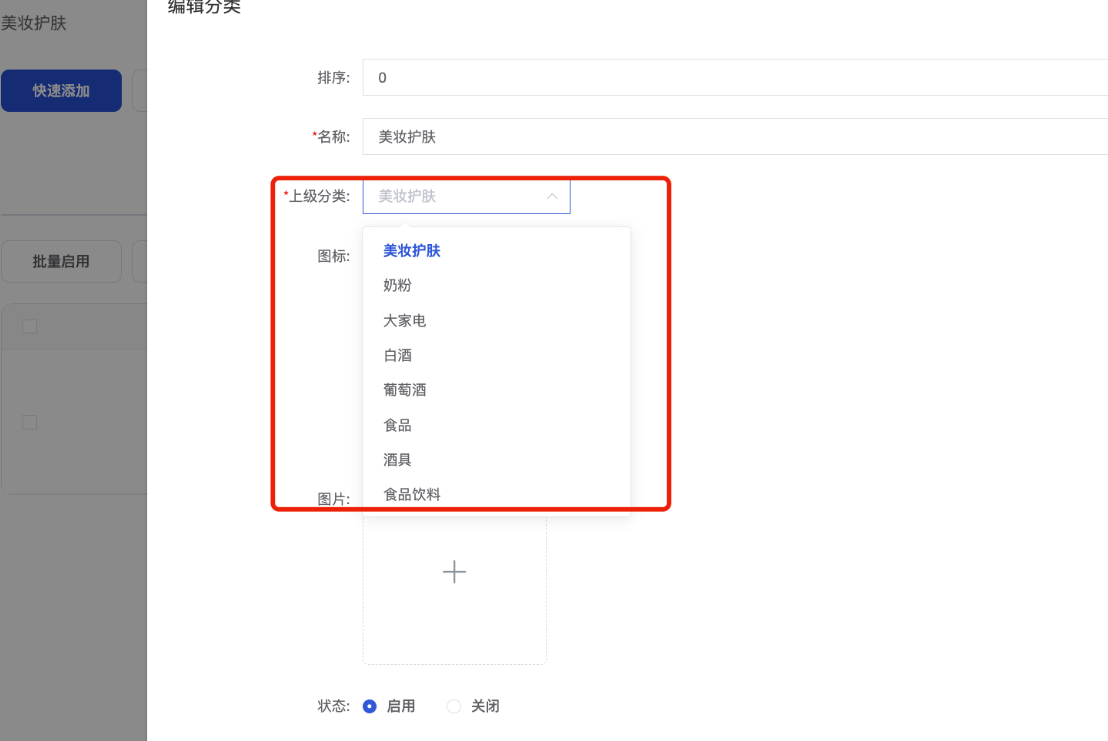Choose the 白酒 option

click(x=398, y=356)
